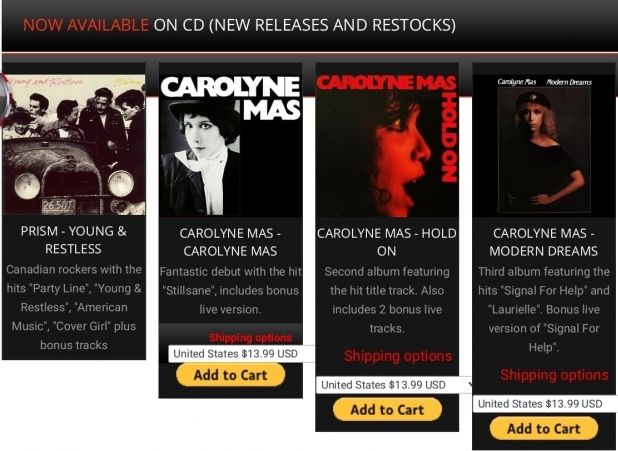This screenshot has height=451, width=618.
Task: Open the Carolyne Mas debut album cover
Action: click(231, 145)
